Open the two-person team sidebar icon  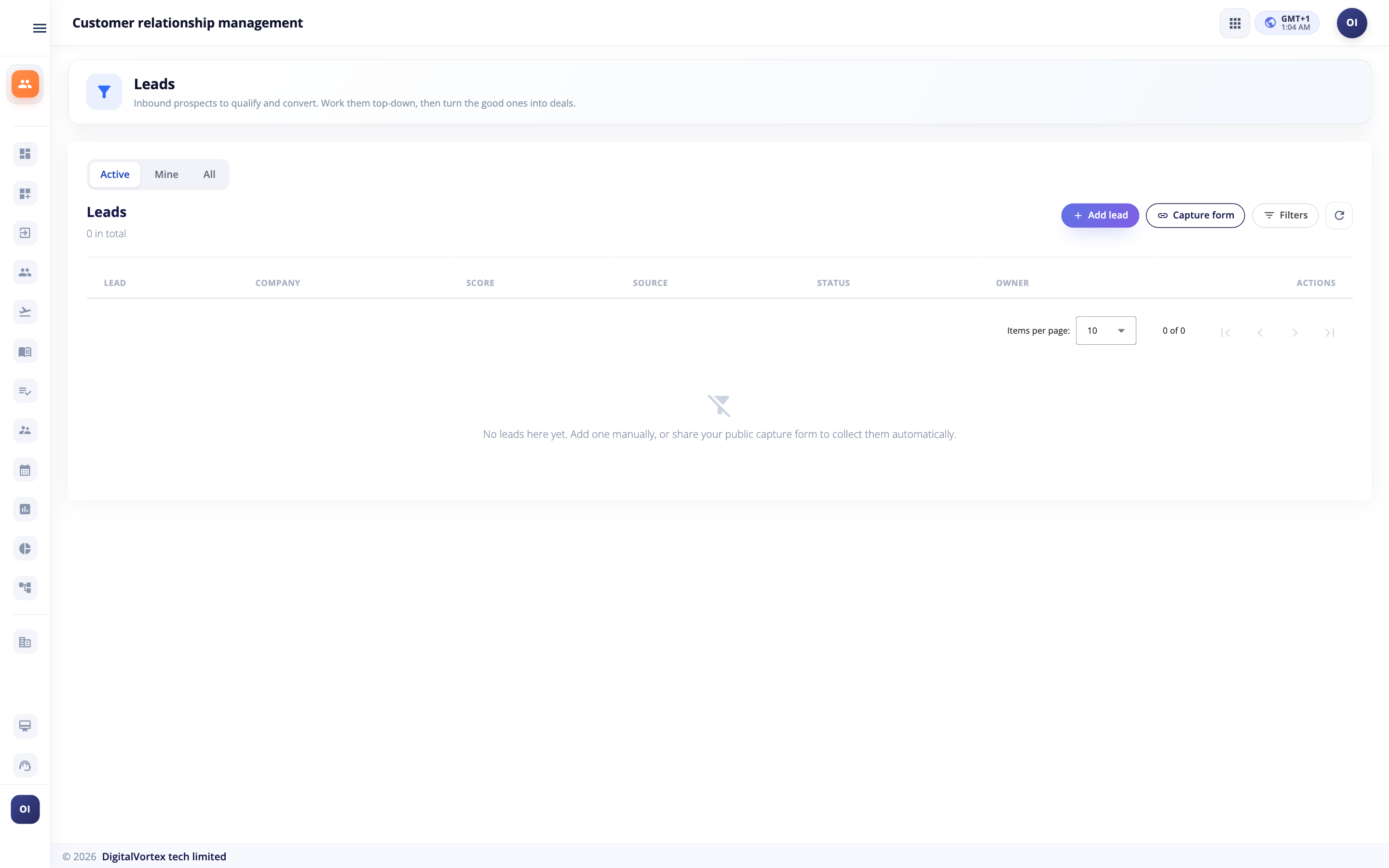[x=25, y=430]
